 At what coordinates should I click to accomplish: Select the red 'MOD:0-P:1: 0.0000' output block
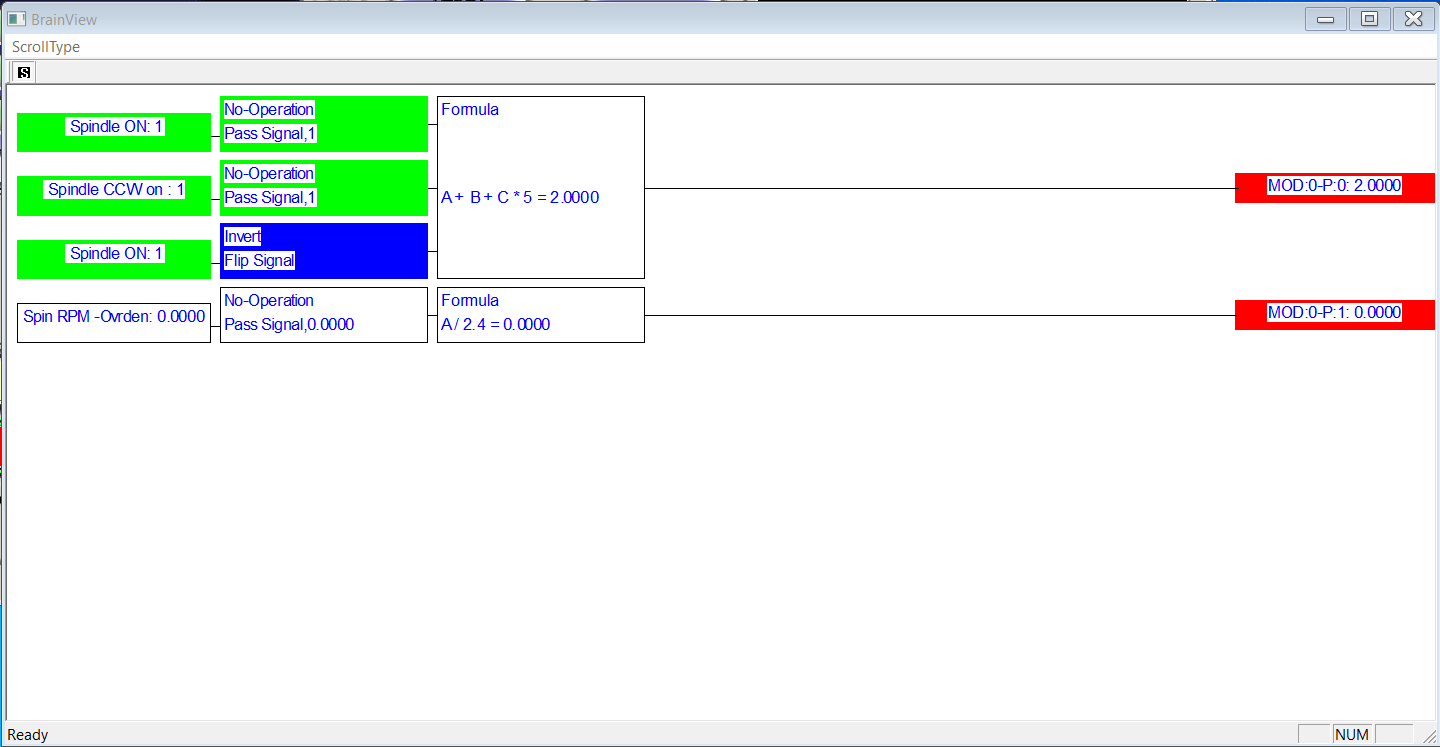pyautogui.click(x=1335, y=314)
